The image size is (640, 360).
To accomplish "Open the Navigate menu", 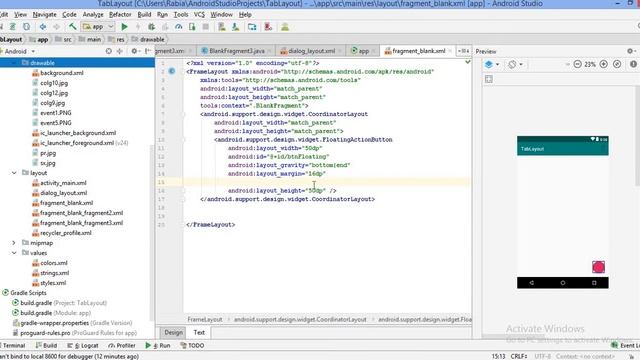I will [x=44, y=15].
